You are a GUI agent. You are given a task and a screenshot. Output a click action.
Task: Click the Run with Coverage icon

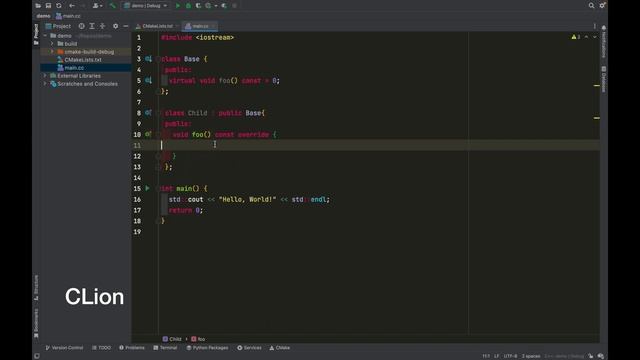(x=198, y=6)
